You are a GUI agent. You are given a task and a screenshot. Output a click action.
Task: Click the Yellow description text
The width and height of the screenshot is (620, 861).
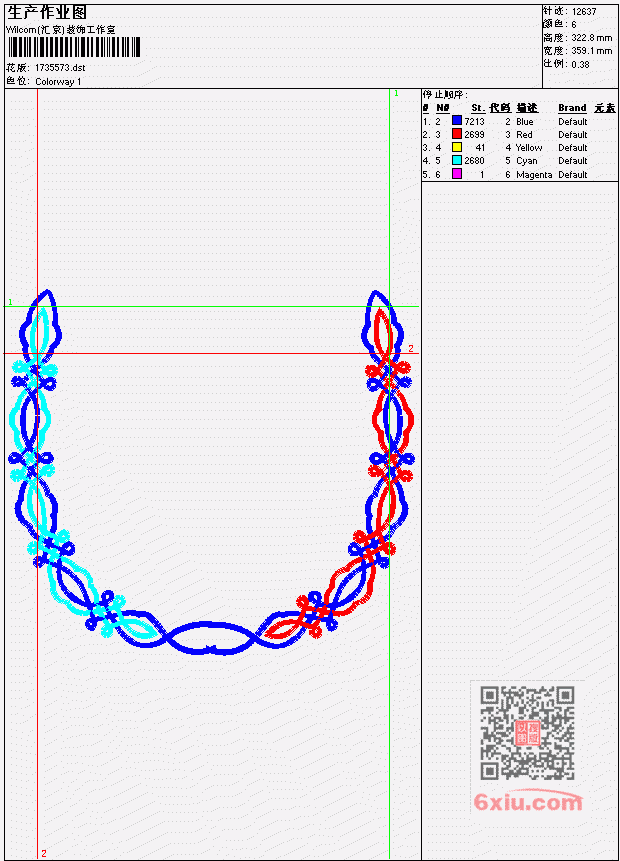pyautogui.click(x=529, y=148)
